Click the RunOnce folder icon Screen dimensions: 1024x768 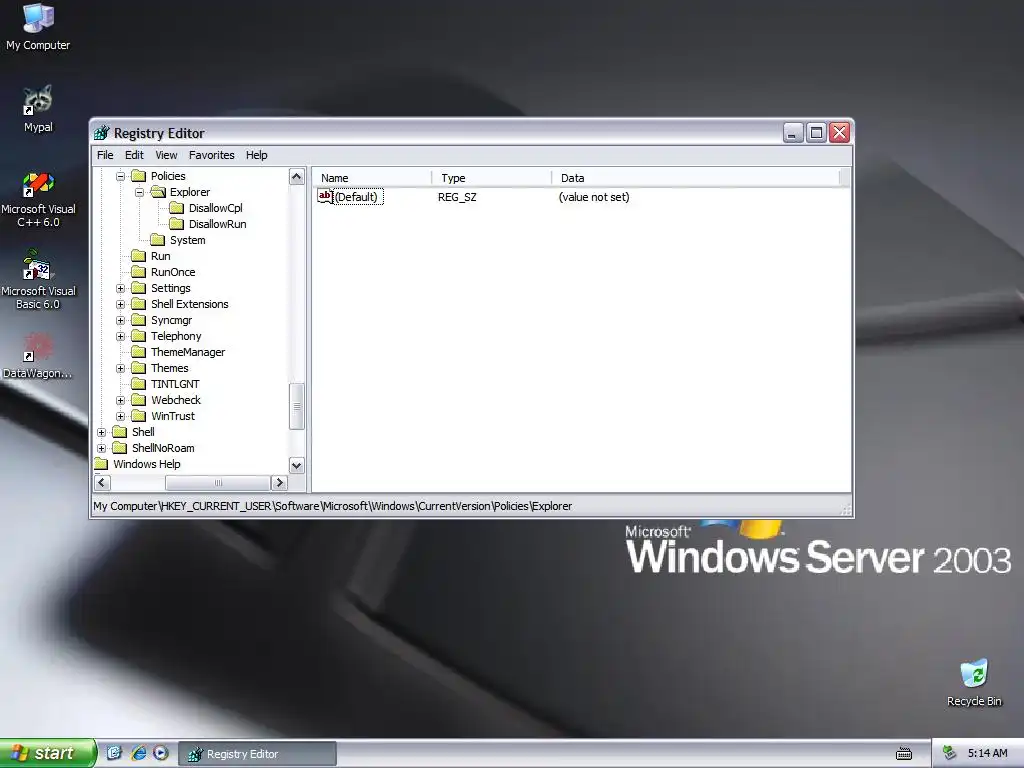coord(138,272)
